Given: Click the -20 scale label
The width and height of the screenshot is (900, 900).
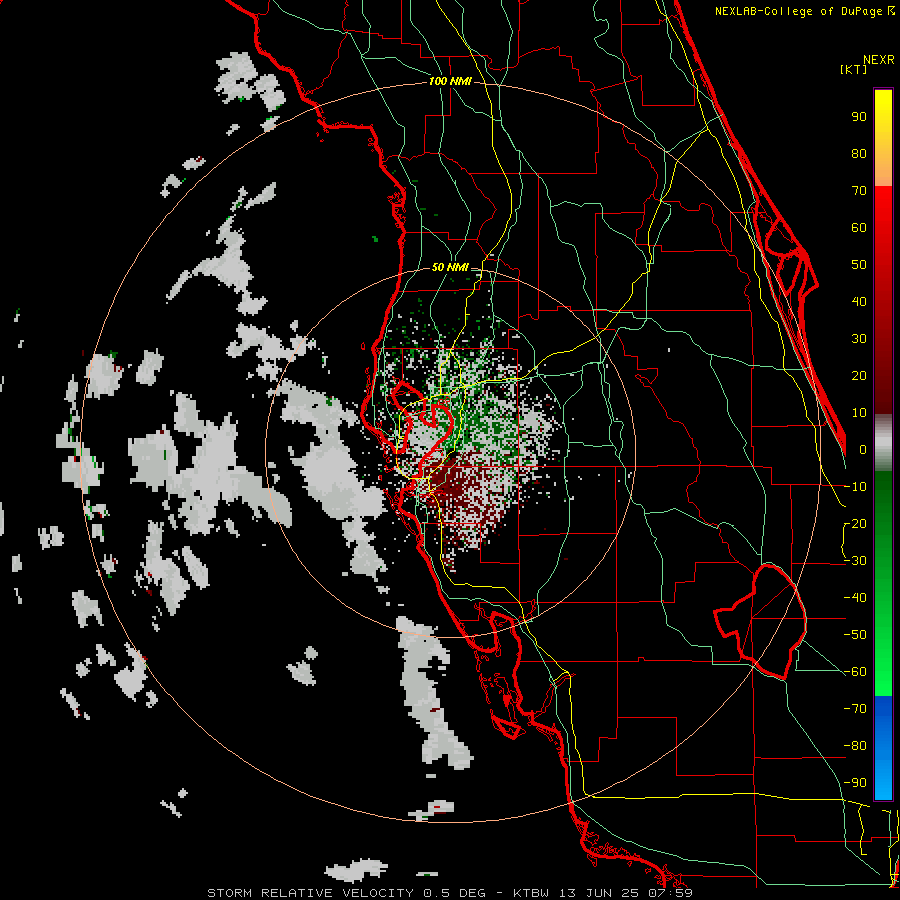Looking at the screenshot, I should click(x=855, y=524).
